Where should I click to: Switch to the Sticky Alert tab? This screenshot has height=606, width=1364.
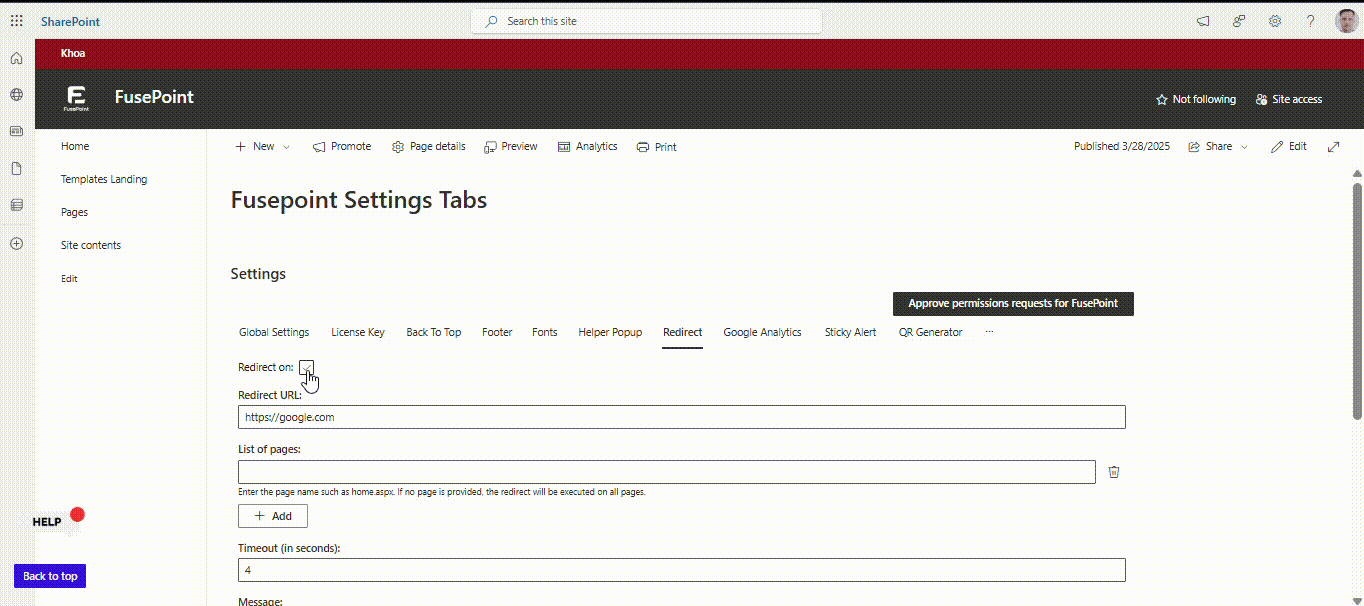850,332
